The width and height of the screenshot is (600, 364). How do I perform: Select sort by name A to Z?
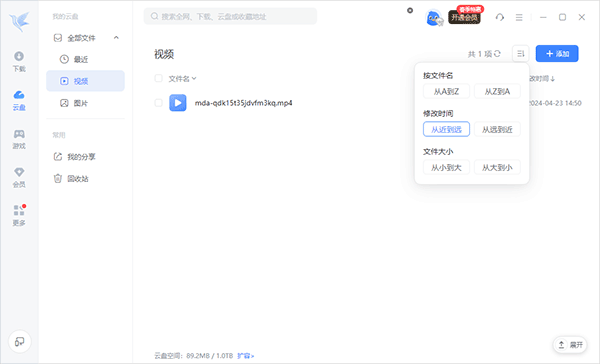[446, 91]
